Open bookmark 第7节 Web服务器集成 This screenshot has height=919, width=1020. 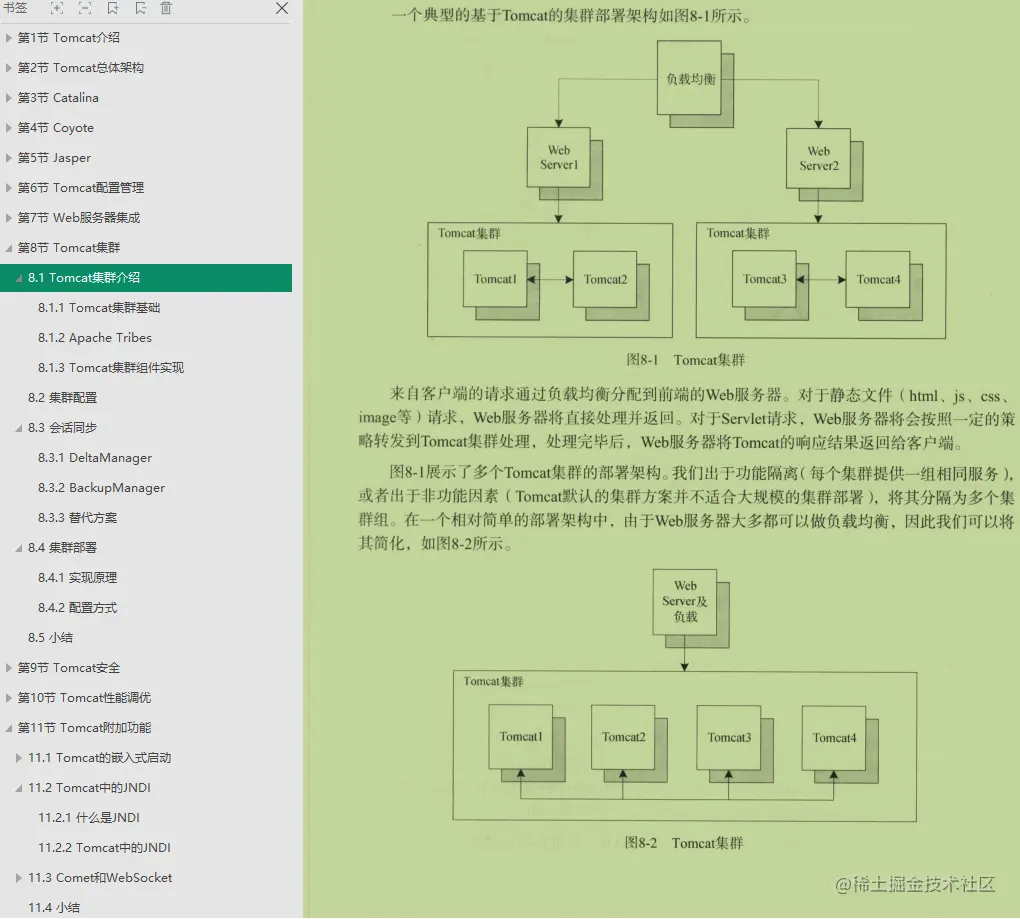pyautogui.click(x=79, y=217)
